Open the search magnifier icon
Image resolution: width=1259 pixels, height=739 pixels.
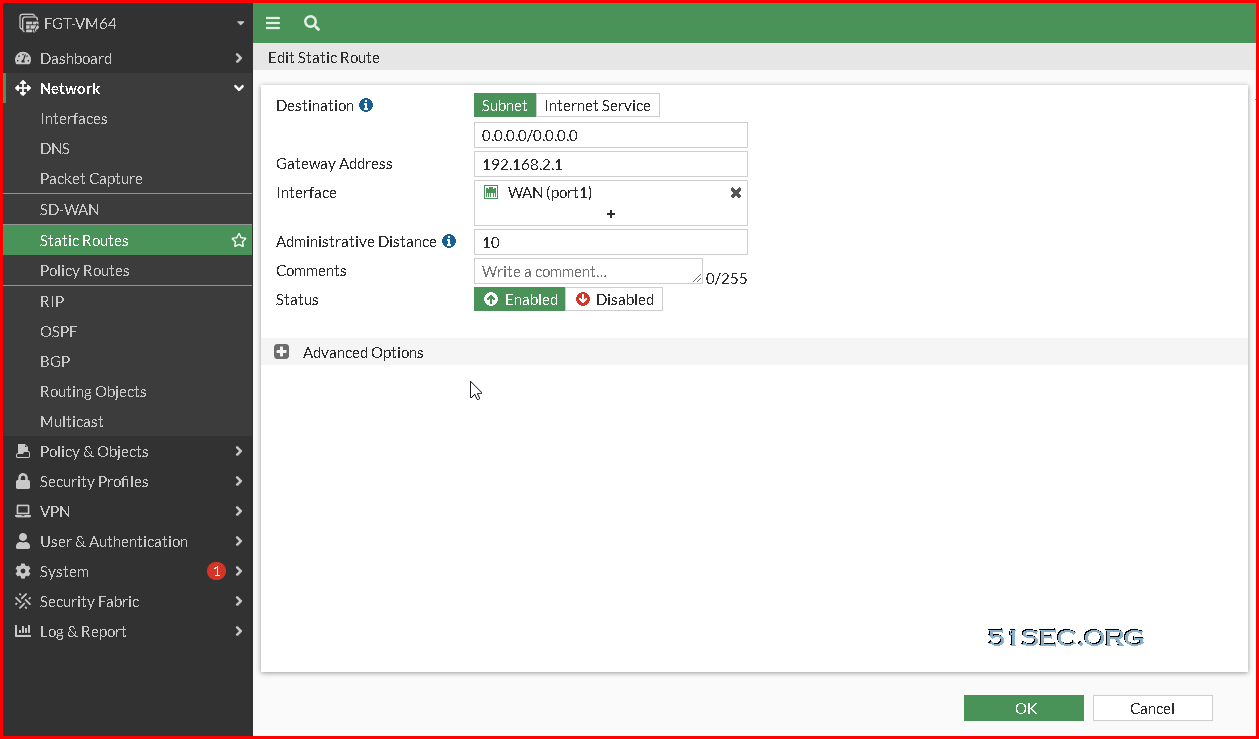pyautogui.click(x=311, y=23)
